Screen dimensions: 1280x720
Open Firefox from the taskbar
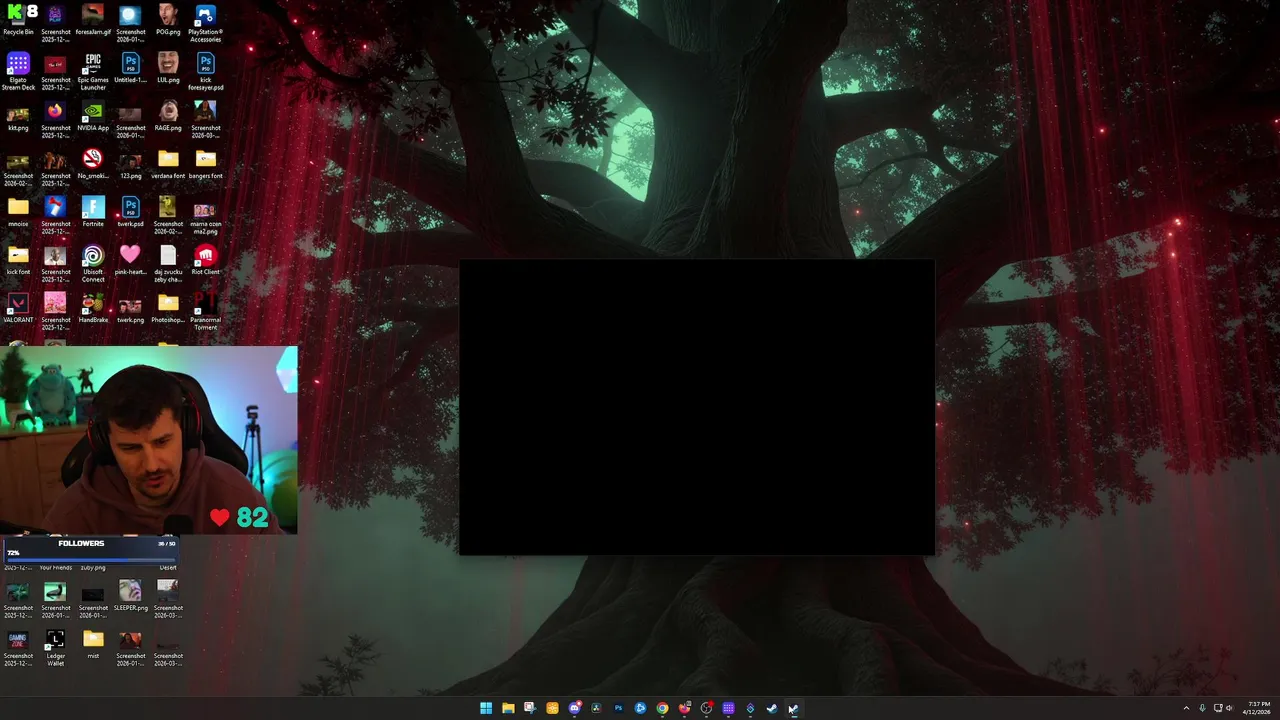click(684, 708)
